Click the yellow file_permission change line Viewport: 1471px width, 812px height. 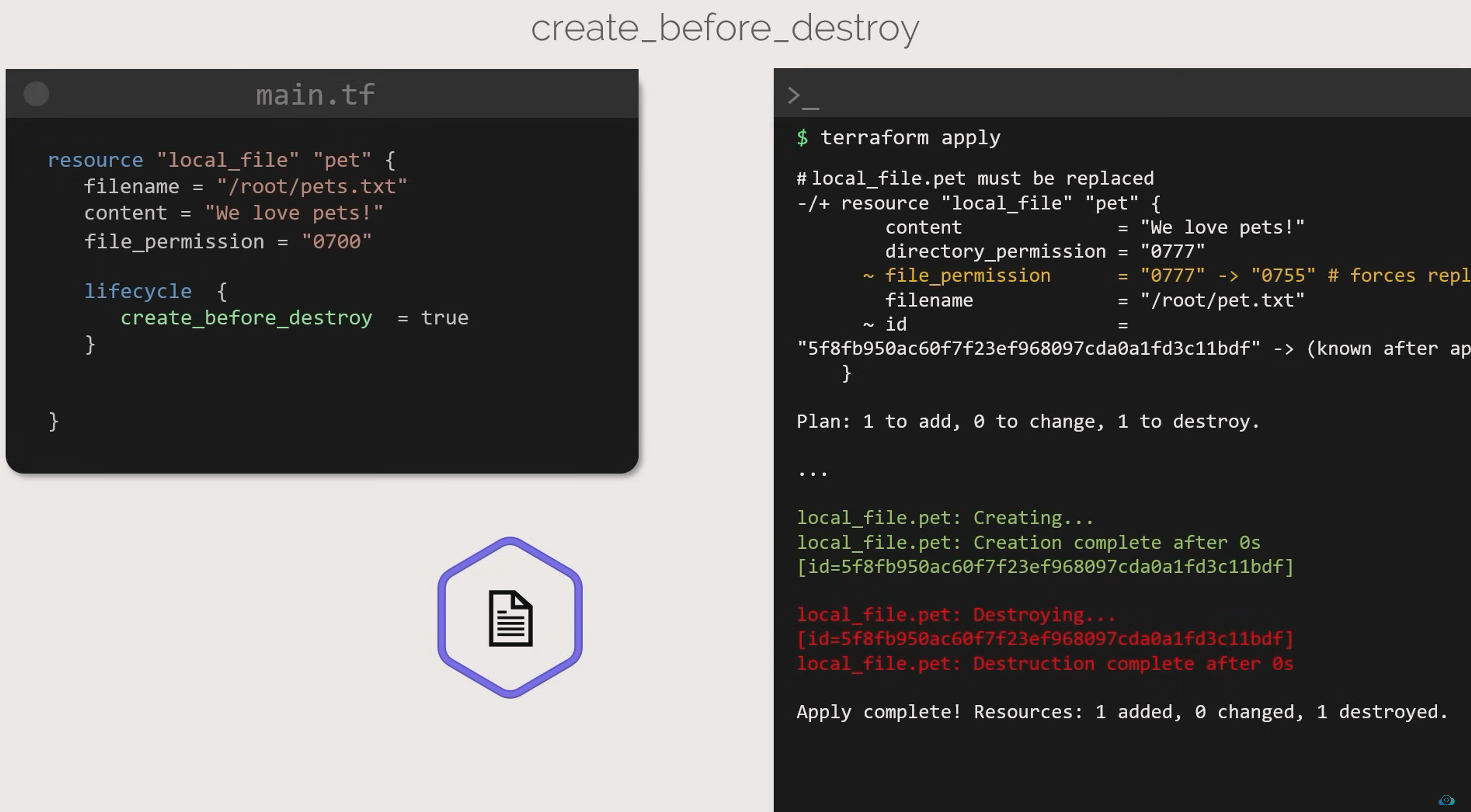coord(967,276)
